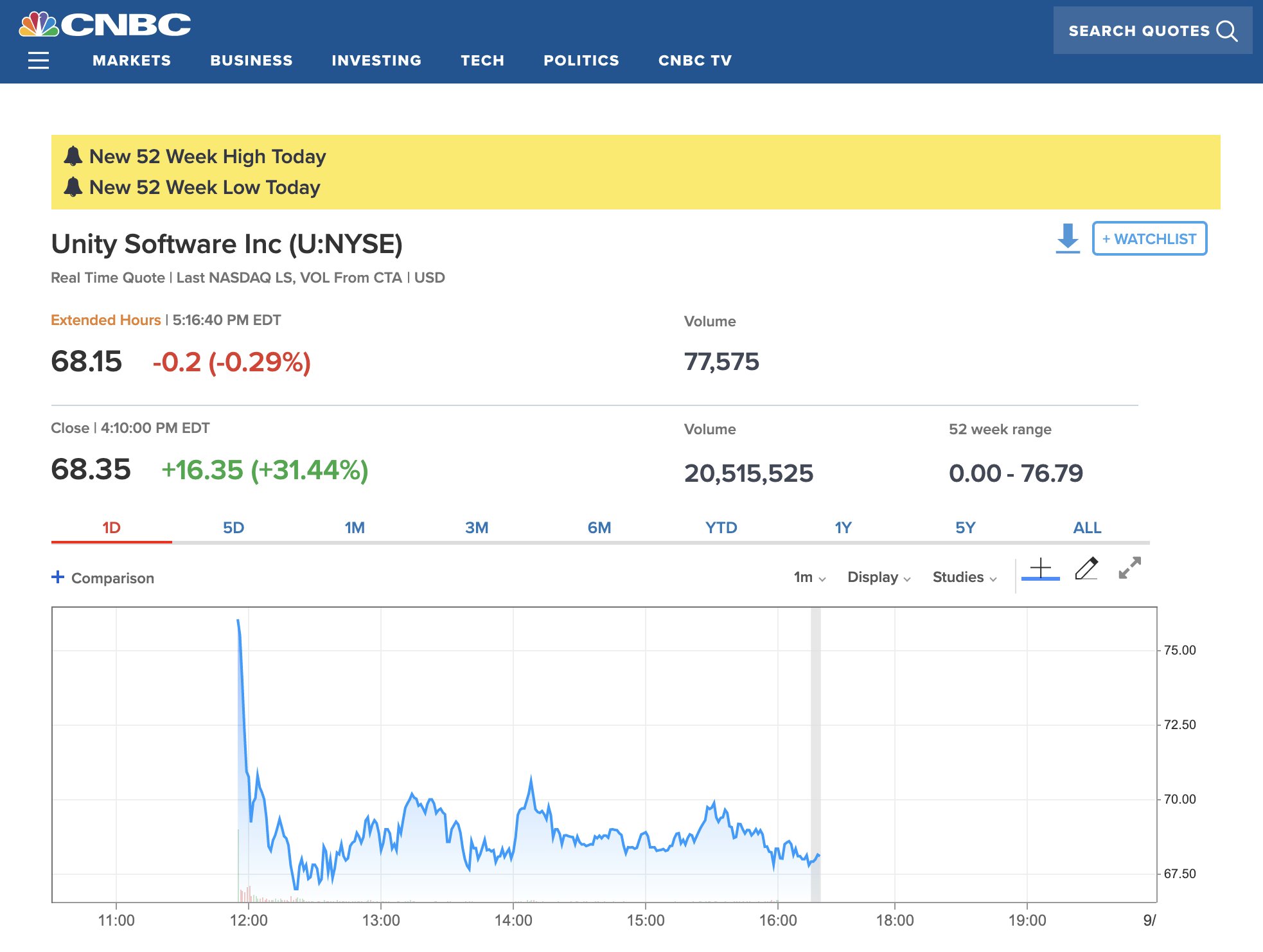Add Unity Software to the watchlist

pyautogui.click(x=1149, y=238)
